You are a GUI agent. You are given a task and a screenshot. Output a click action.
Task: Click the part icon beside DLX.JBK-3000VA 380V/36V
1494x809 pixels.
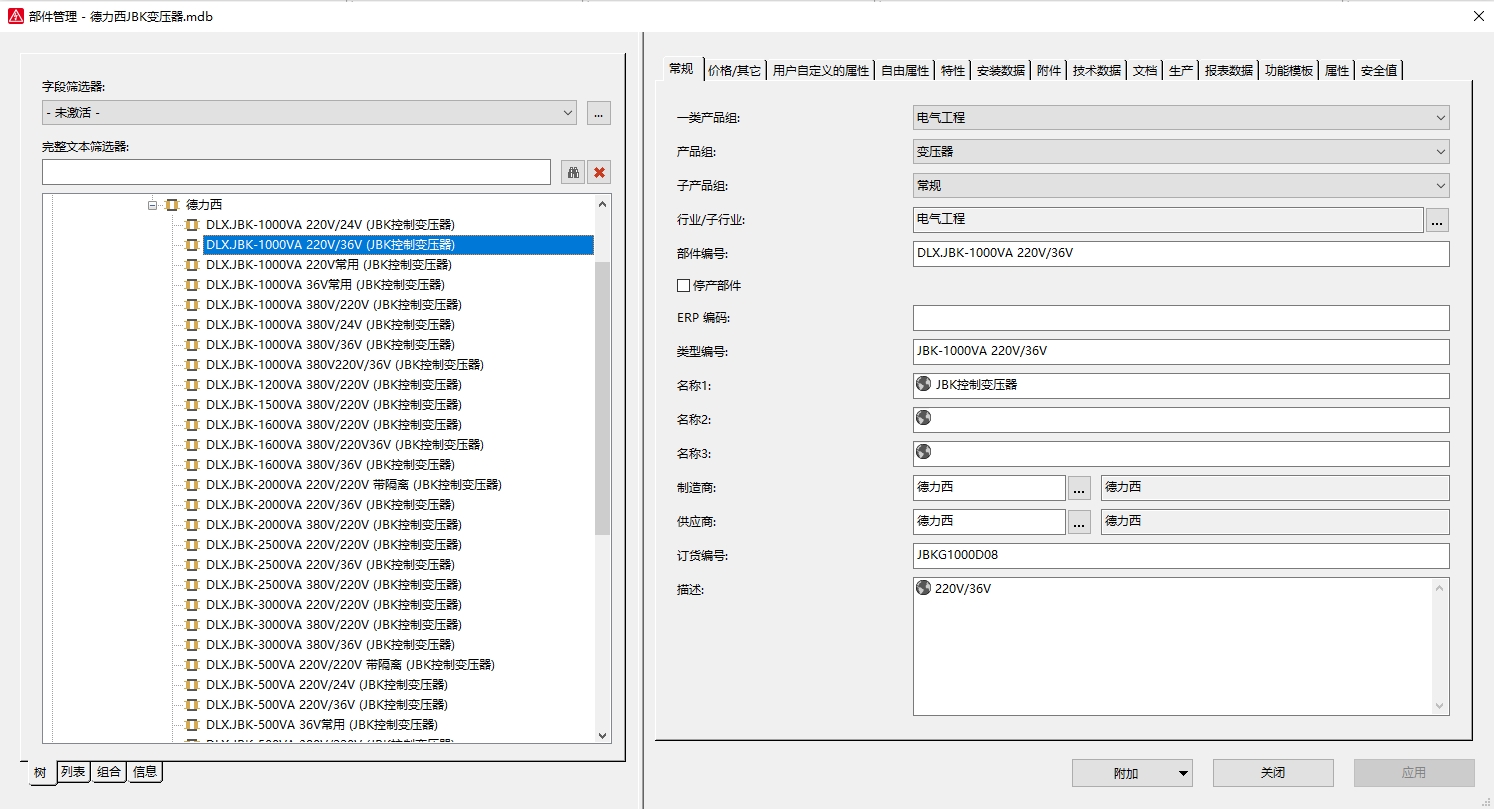point(192,644)
